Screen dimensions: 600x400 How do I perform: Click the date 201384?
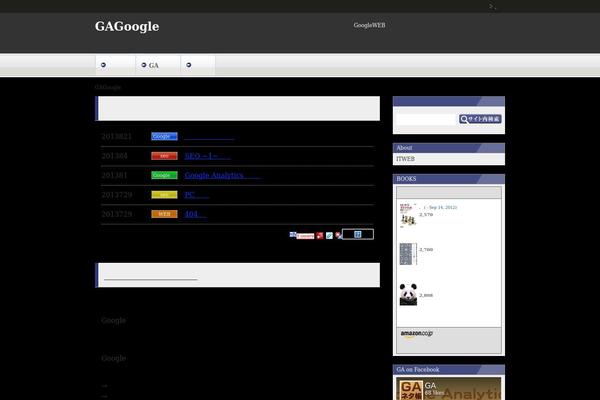click(114, 156)
